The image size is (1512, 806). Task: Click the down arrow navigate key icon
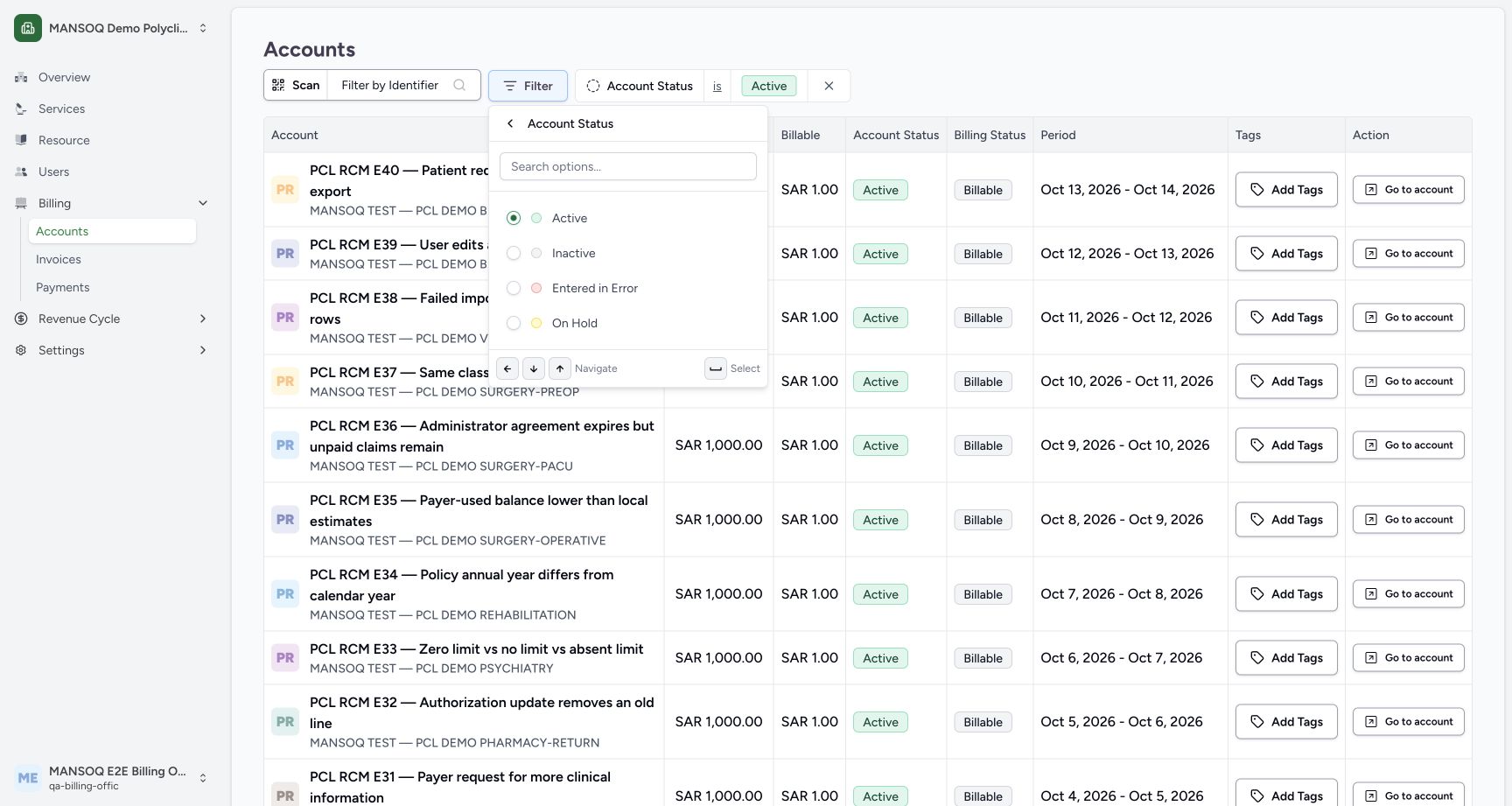(534, 368)
